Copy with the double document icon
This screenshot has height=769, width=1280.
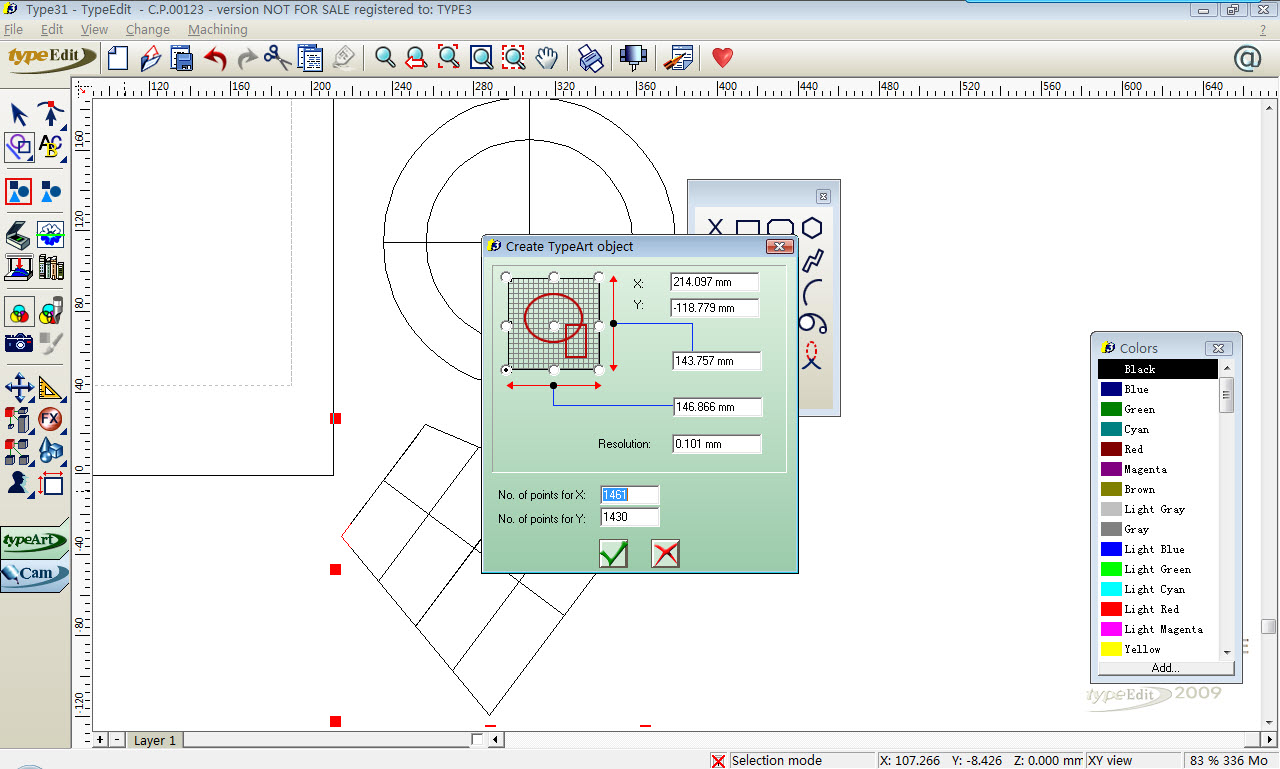pos(309,58)
